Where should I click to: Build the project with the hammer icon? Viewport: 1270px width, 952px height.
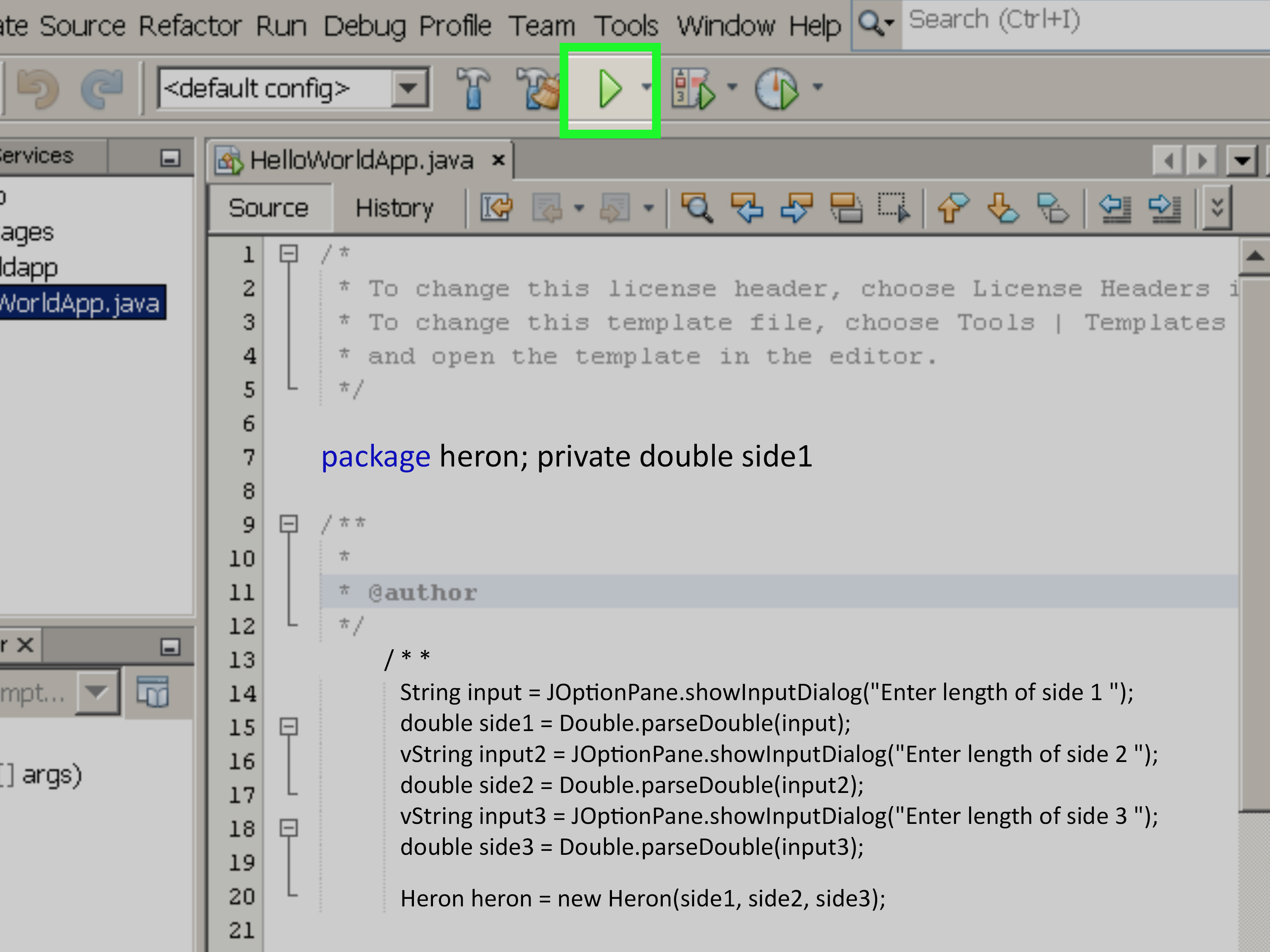(473, 88)
